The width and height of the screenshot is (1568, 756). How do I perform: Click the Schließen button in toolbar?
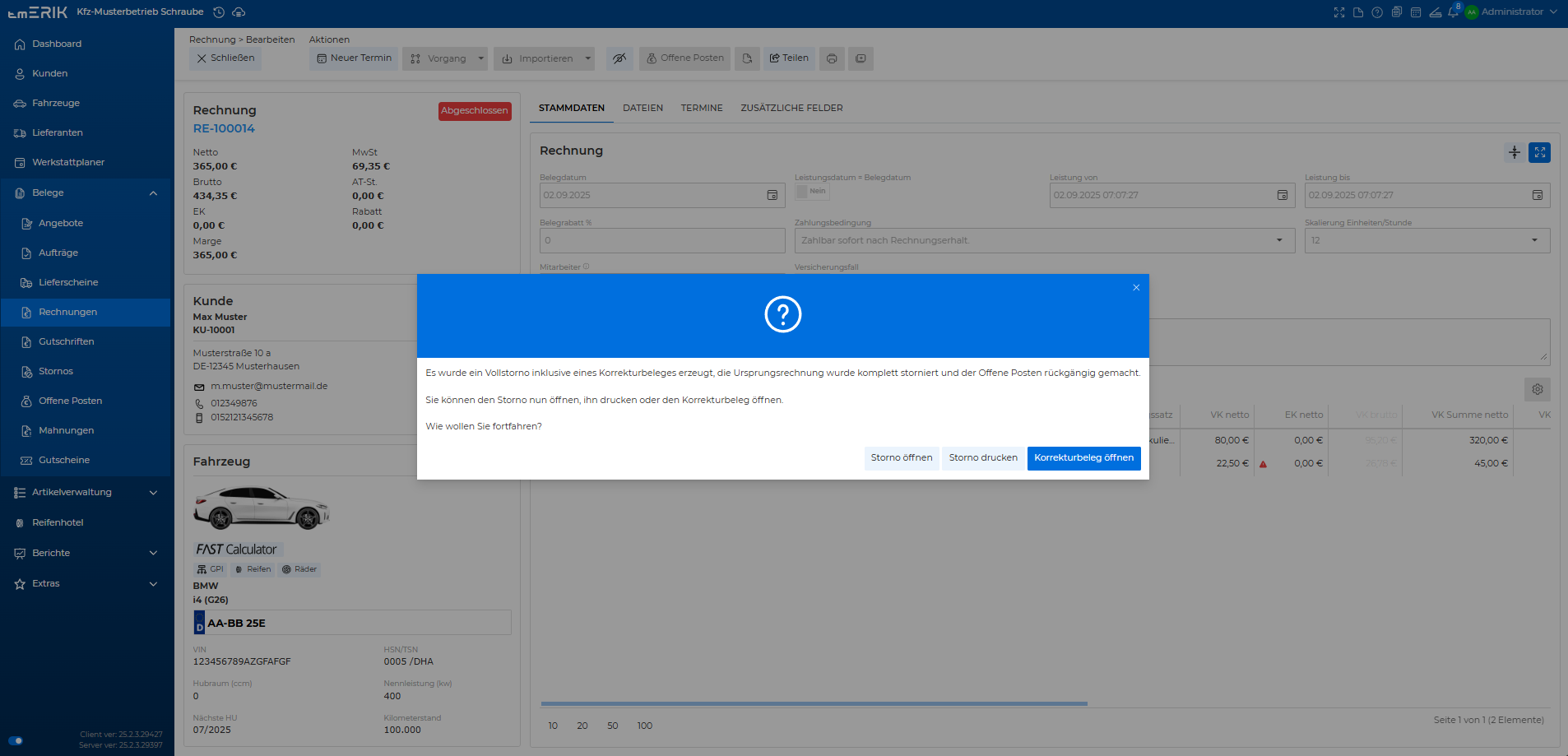click(x=225, y=58)
